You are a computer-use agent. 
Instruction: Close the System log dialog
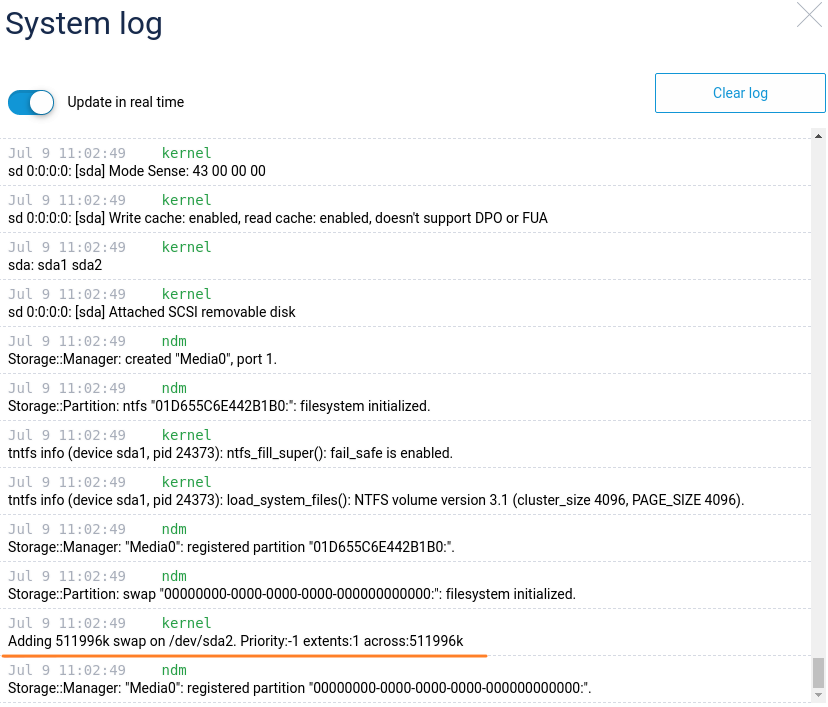809,14
